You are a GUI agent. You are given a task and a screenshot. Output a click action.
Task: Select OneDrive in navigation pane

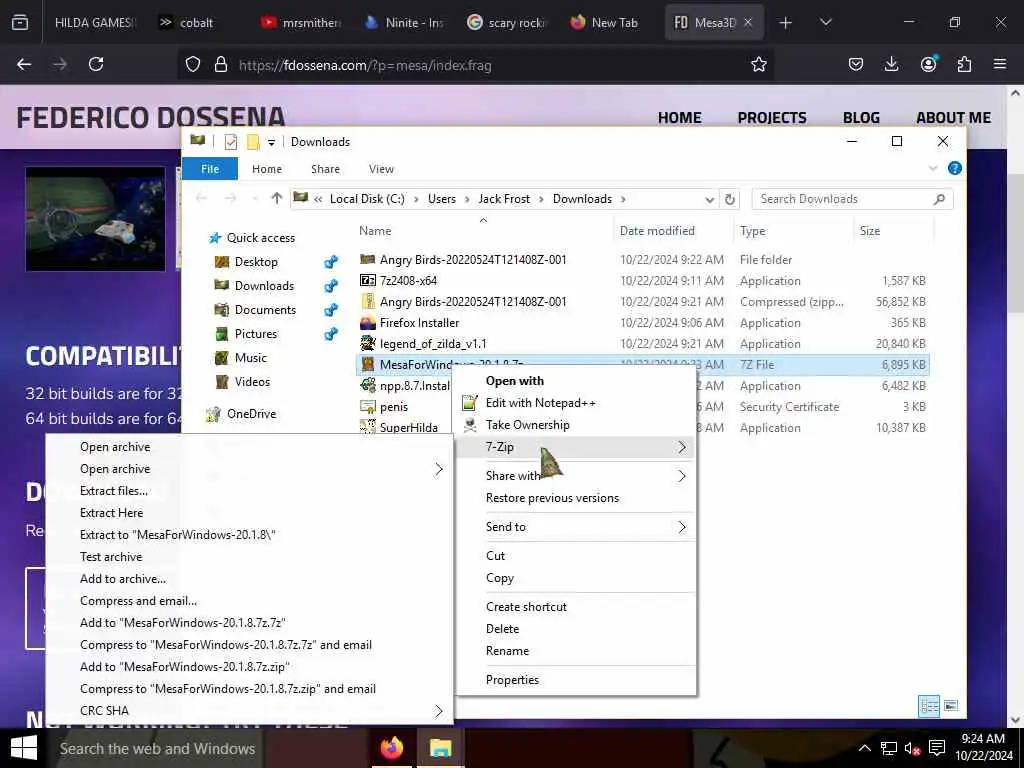pos(251,413)
